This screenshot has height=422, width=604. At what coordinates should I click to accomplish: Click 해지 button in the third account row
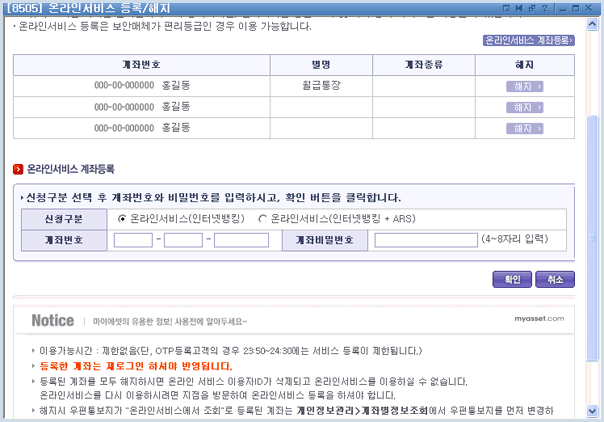tap(524, 128)
